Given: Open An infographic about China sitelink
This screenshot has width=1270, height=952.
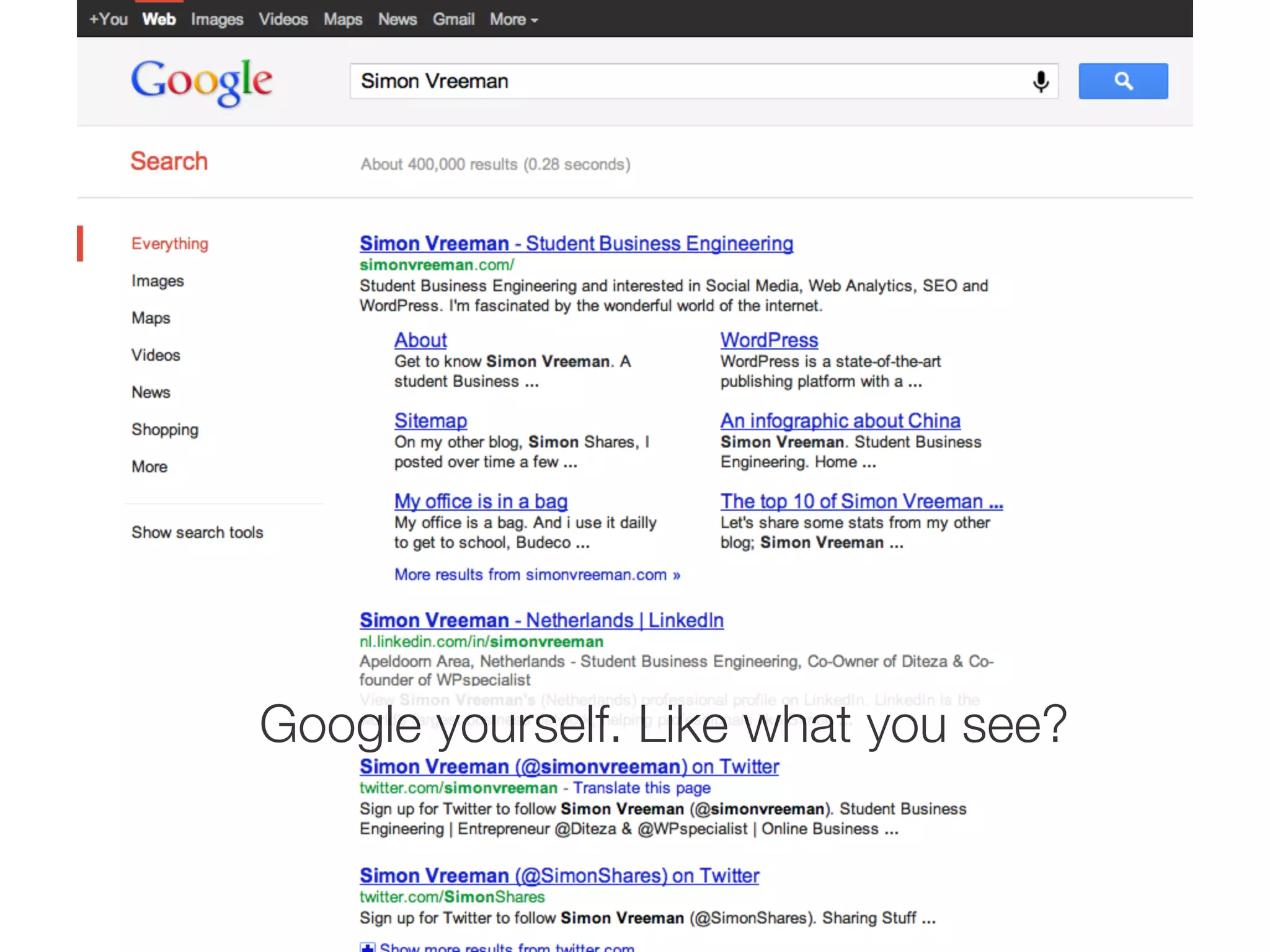Looking at the screenshot, I should [840, 421].
